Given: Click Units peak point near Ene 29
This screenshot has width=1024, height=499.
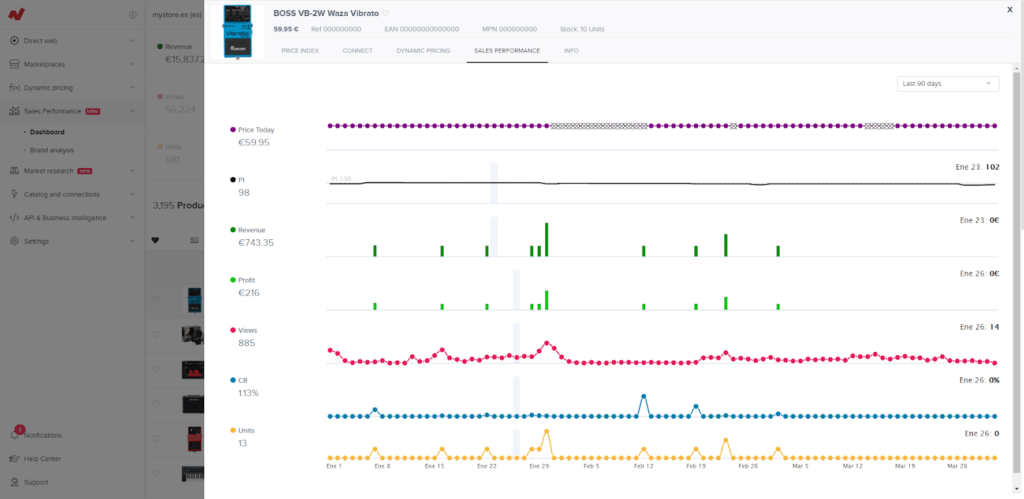Looking at the screenshot, I should click(546, 432).
